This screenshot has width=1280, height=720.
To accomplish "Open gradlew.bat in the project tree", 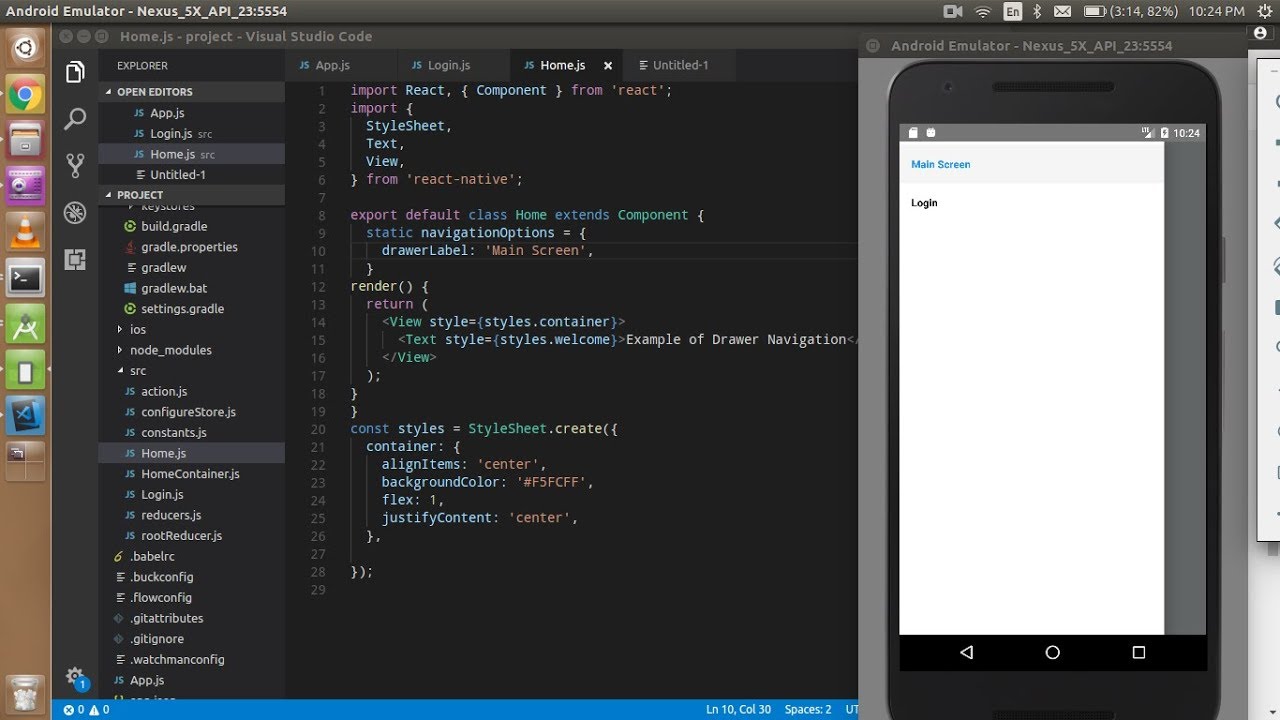I will click(191, 288).
